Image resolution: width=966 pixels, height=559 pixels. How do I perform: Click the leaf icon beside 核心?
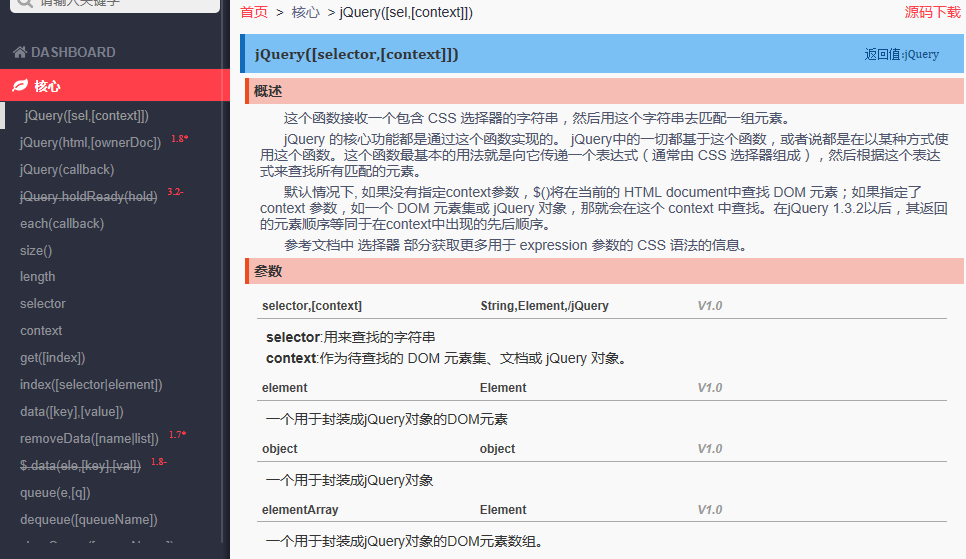click(x=19, y=86)
